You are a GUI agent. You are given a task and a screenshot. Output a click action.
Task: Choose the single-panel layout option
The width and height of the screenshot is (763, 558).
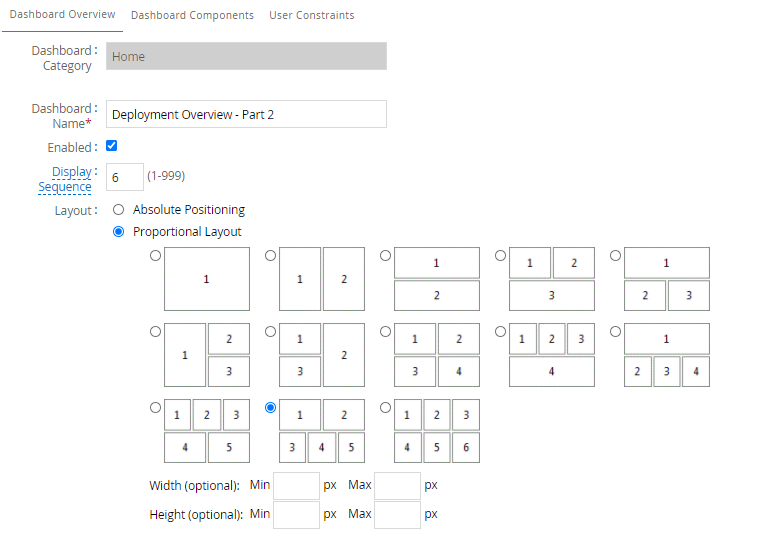[x=155, y=256]
